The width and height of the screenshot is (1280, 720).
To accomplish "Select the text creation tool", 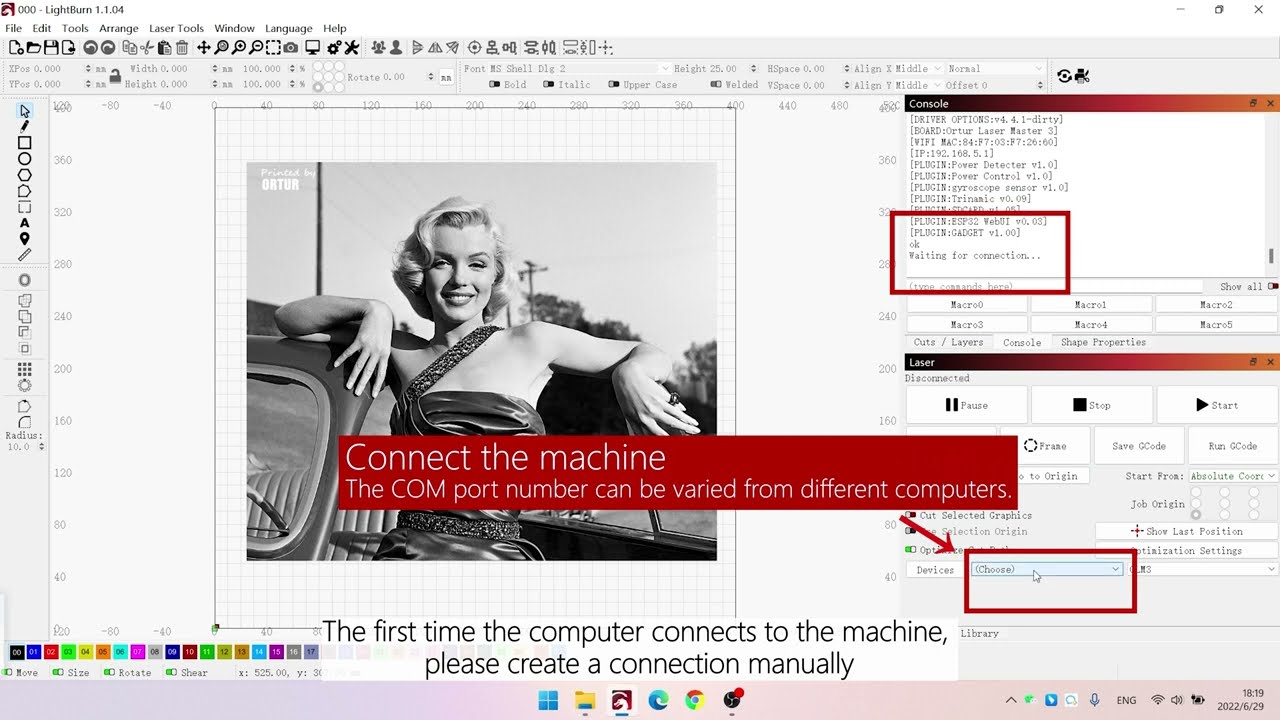I will [25, 223].
